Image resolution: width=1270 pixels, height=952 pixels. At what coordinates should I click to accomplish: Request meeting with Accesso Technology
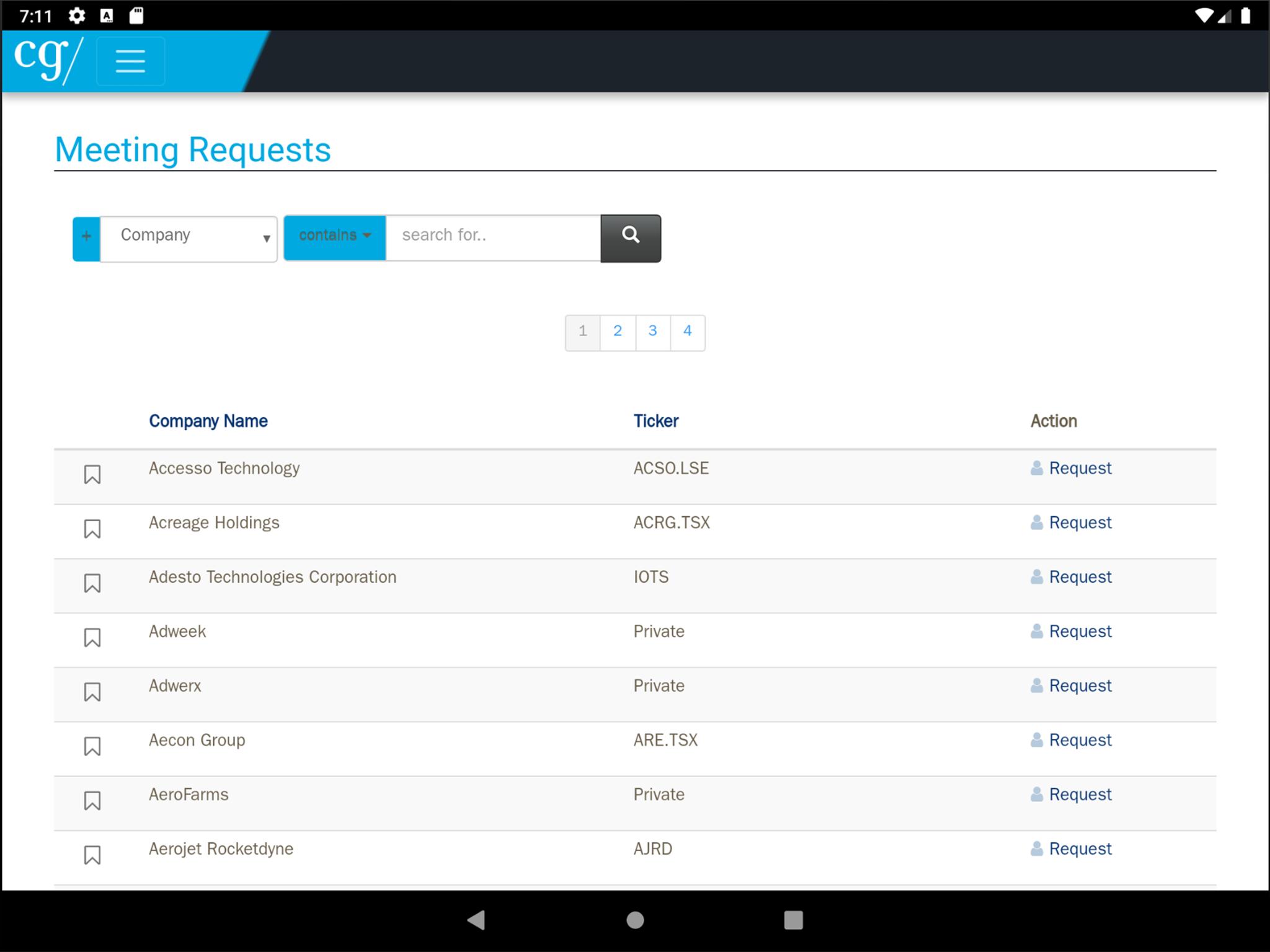click(1072, 468)
